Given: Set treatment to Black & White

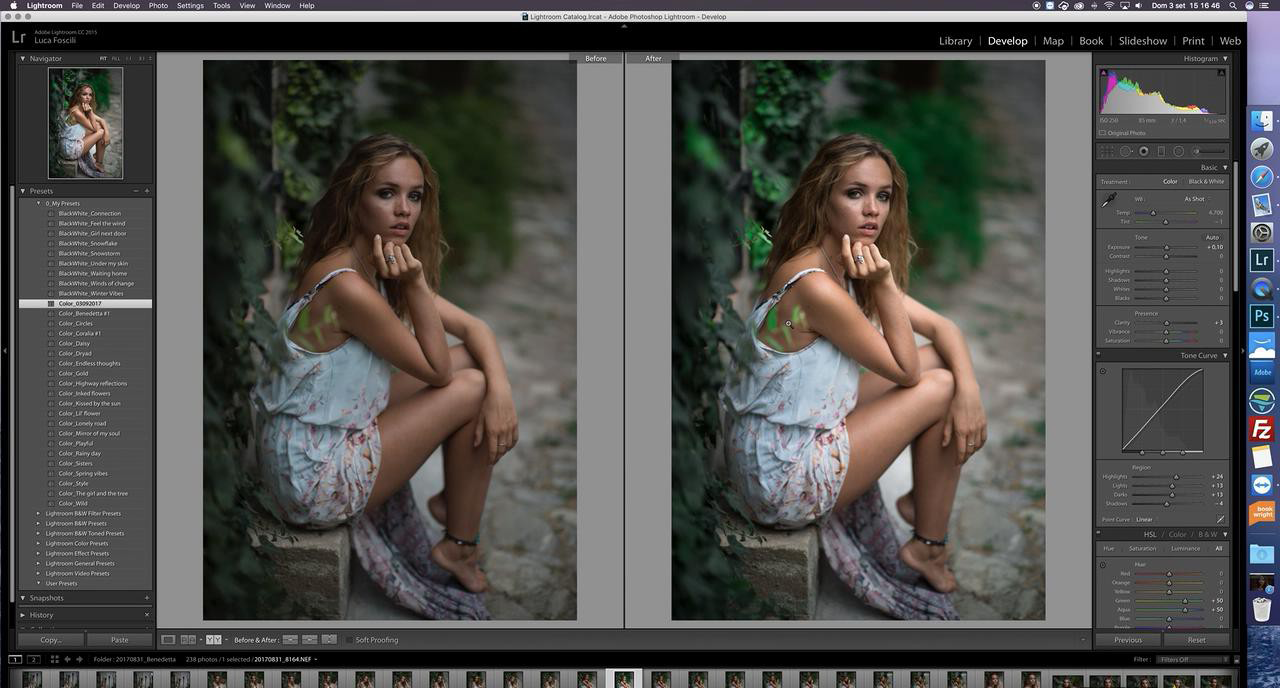Looking at the screenshot, I should [1206, 181].
